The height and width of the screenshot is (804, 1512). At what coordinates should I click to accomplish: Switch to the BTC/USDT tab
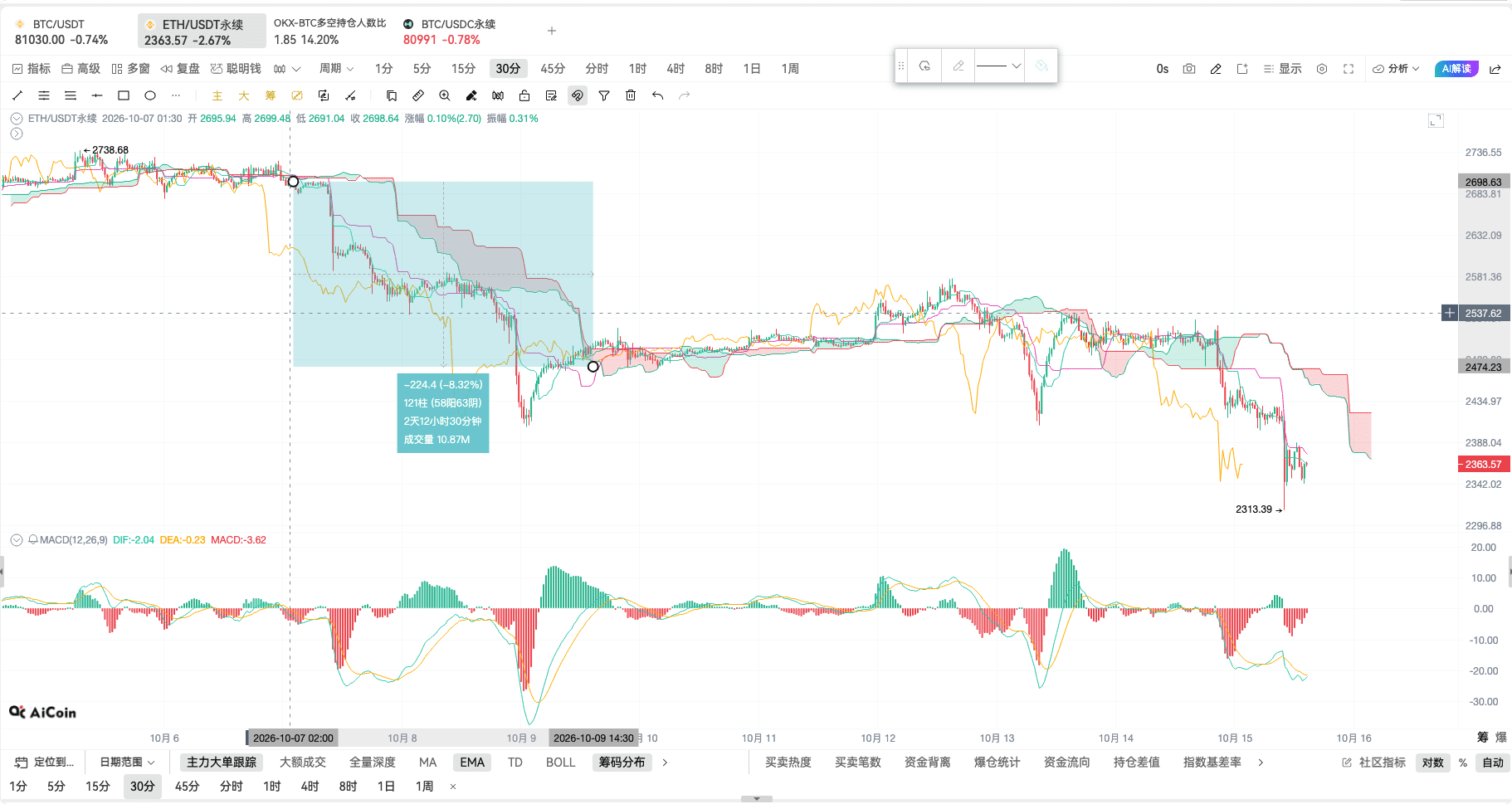(63, 32)
